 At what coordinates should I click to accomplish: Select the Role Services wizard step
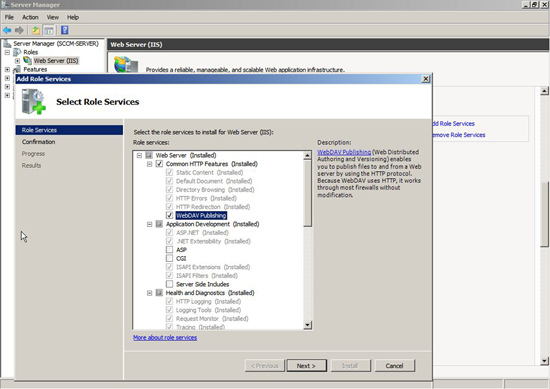coord(69,130)
